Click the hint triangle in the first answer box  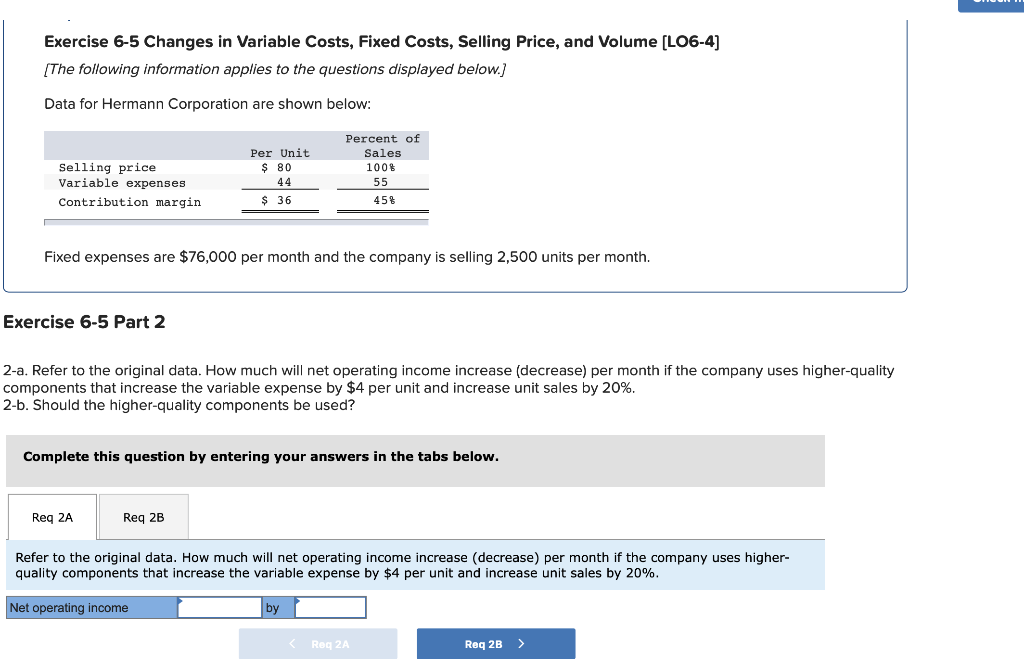pos(180,602)
